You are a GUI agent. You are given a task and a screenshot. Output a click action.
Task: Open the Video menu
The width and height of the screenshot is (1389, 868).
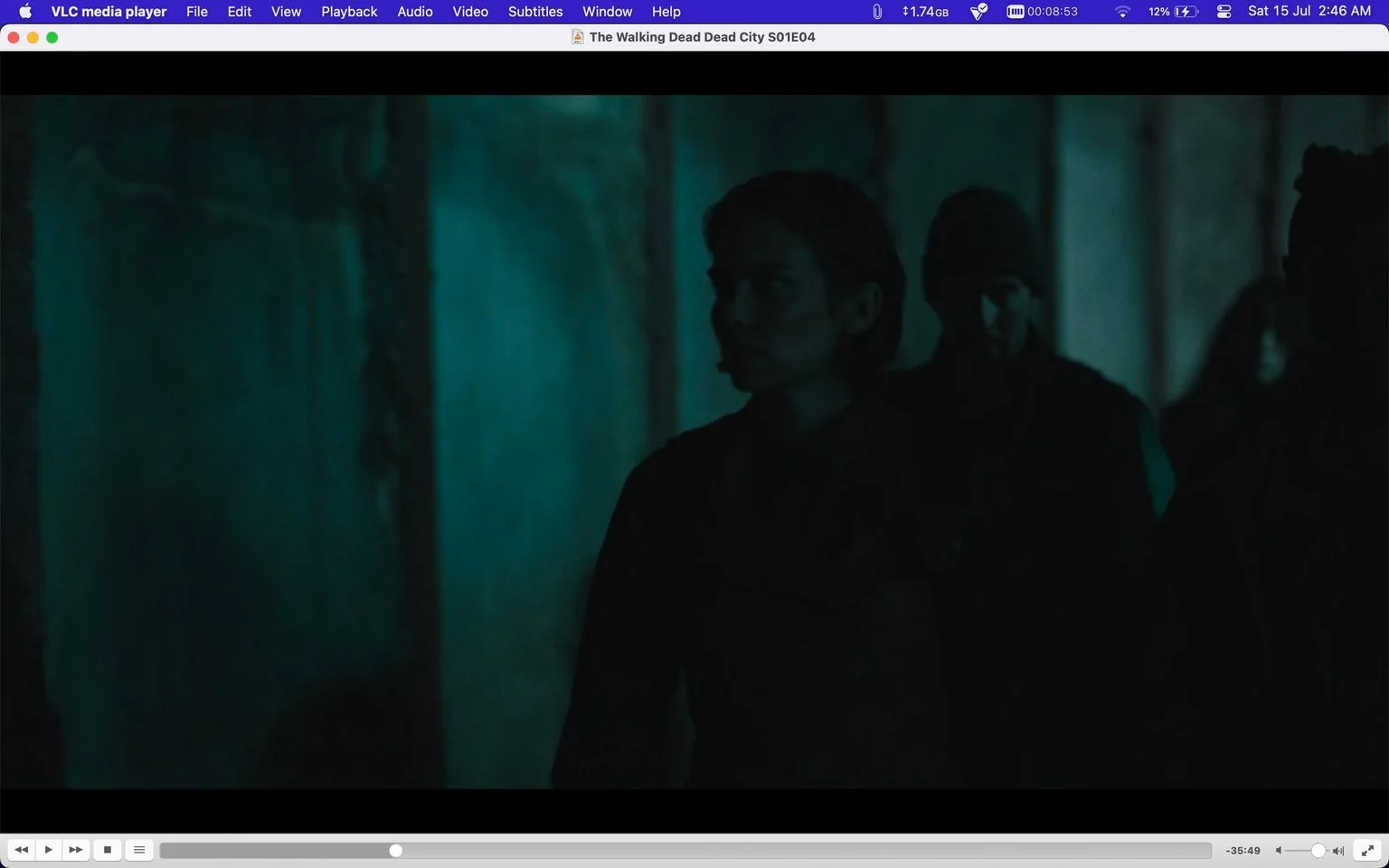pyautogui.click(x=470, y=12)
